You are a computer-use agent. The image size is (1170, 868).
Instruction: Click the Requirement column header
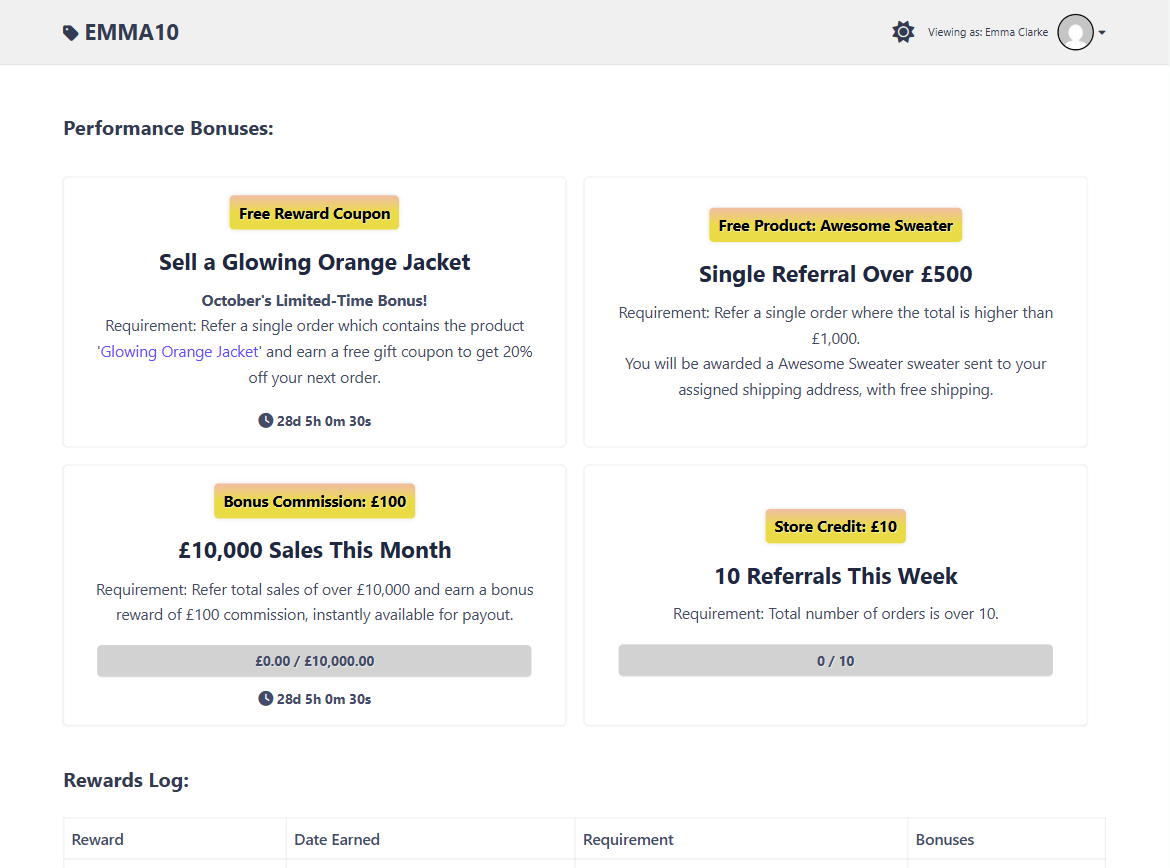click(741, 840)
